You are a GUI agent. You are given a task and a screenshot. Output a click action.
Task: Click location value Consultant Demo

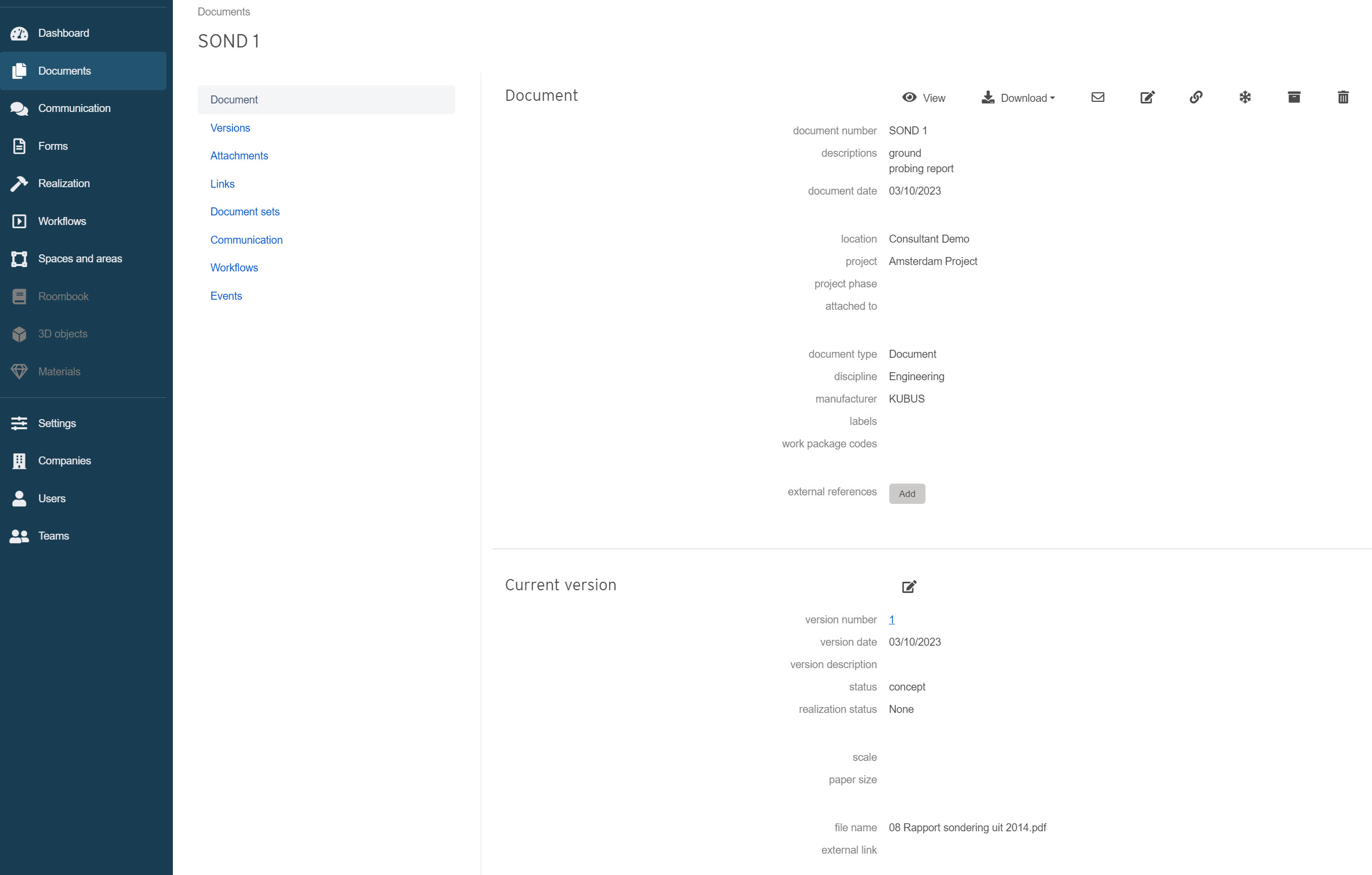929,239
